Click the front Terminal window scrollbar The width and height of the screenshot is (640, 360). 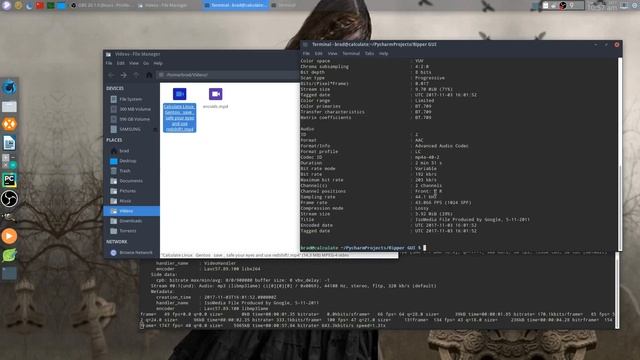click(620, 154)
